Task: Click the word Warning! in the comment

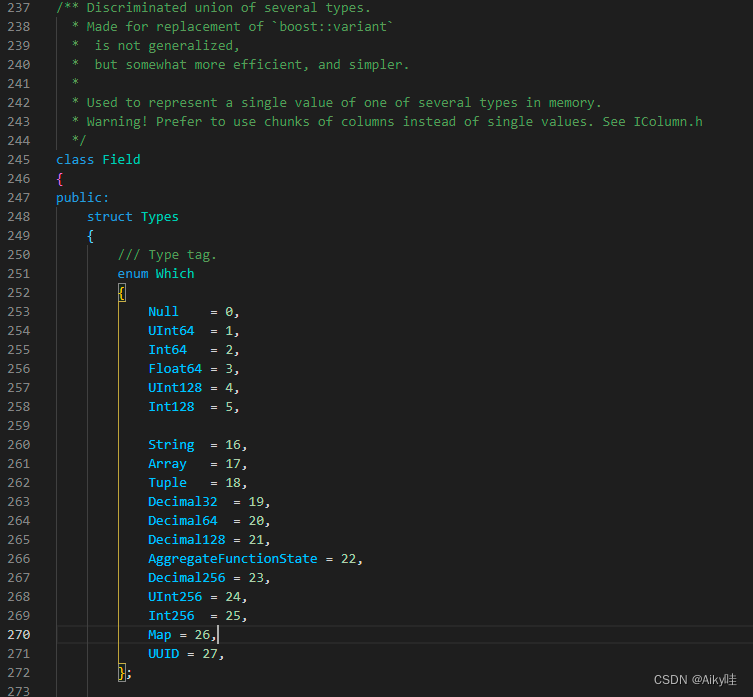Action: (x=117, y=122)
